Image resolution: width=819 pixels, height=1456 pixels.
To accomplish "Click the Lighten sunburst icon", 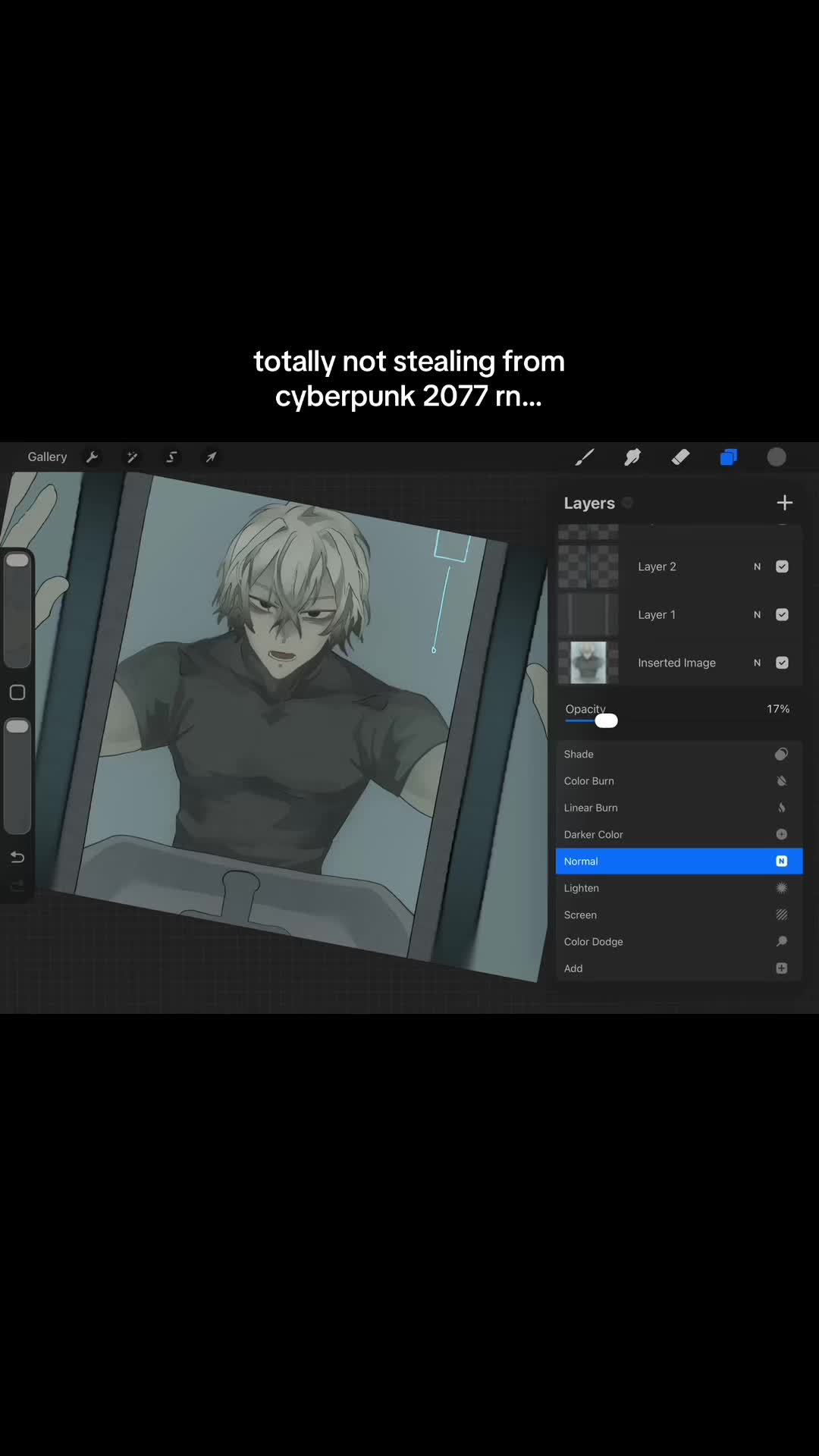I will tap(782, 888).
